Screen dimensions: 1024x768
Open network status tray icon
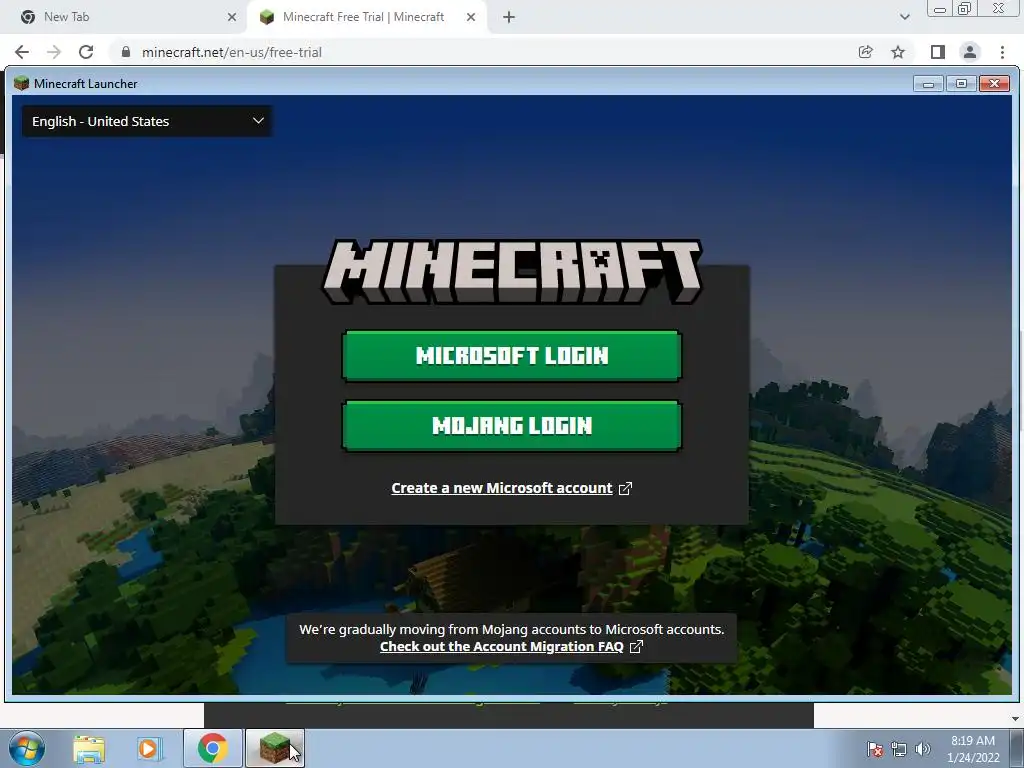pos(899,749)
